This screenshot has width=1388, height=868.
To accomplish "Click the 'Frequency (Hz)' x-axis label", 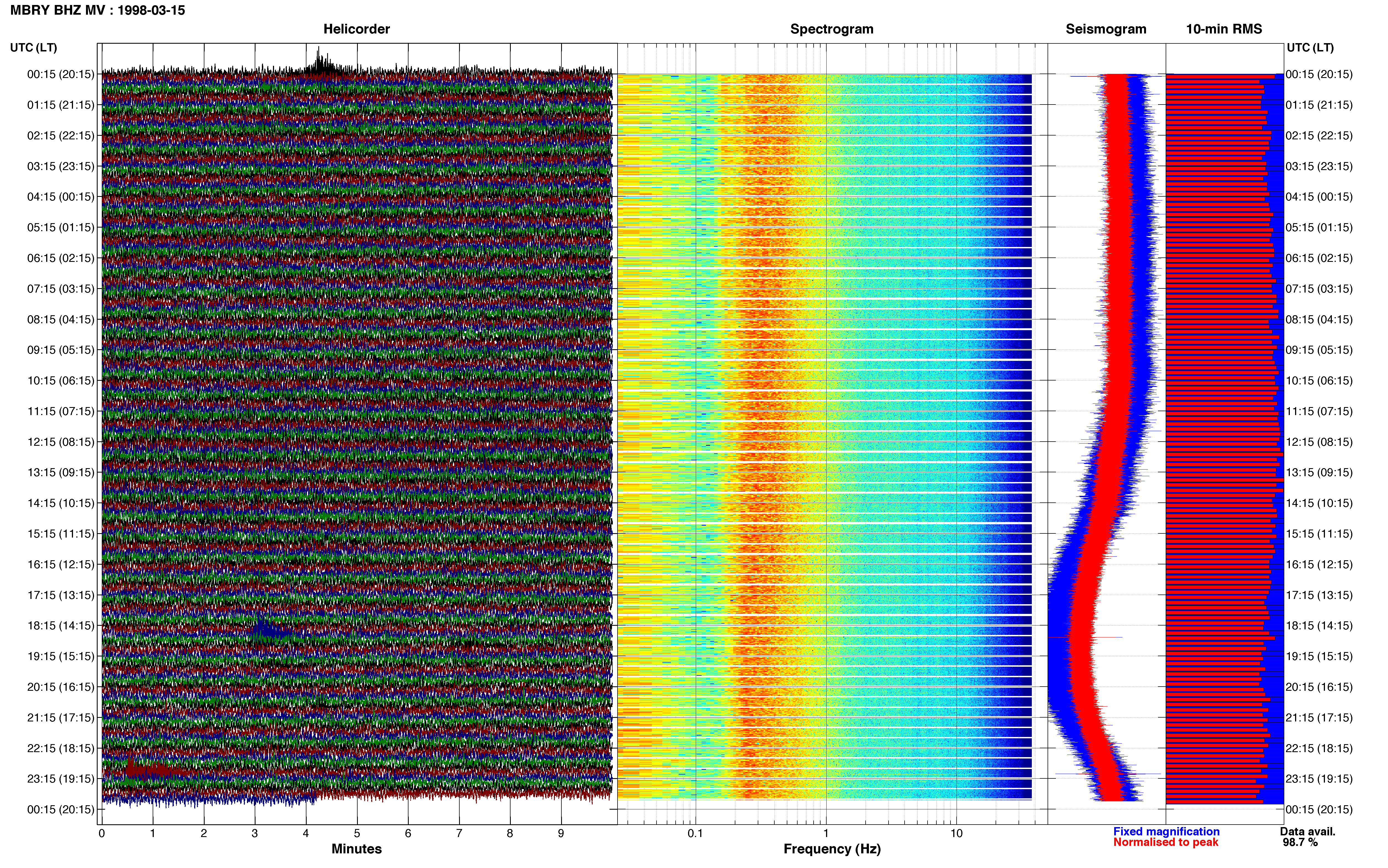I will click(832, 849).
